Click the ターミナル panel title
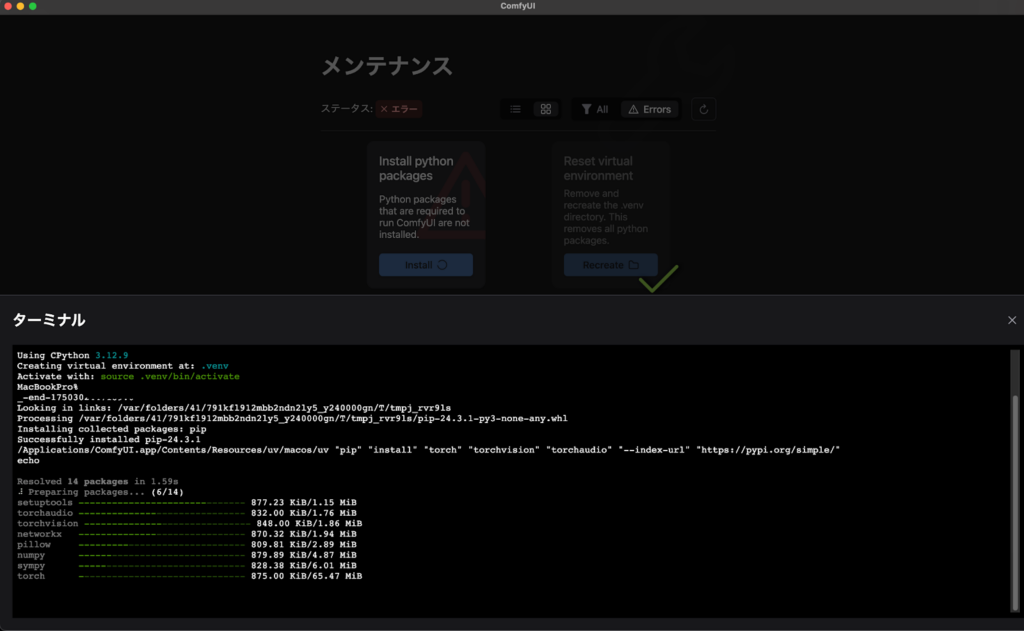Image resolution: width=1024 pixels, height=631 pixels. click(x=49, y=320)
